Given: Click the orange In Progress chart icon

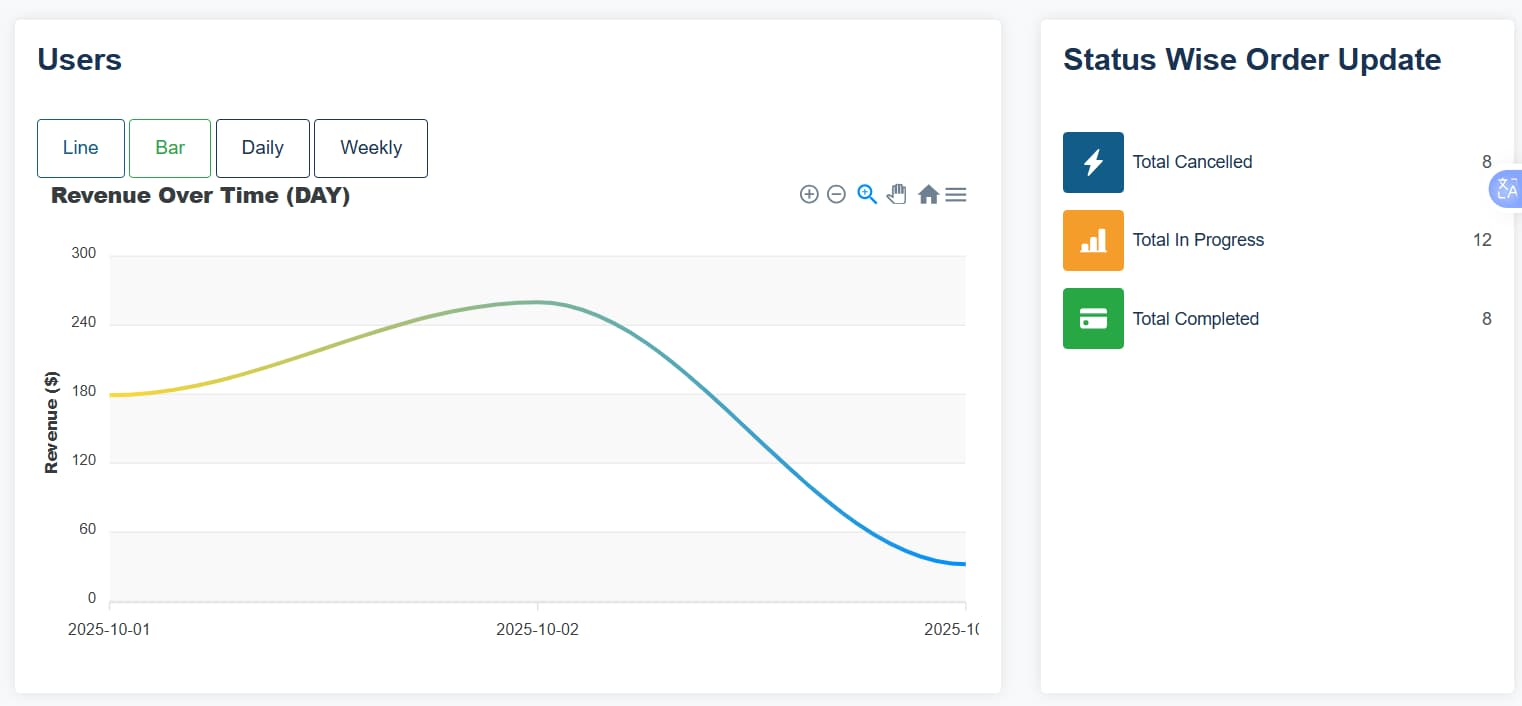Looking at the screenshot, I should pos(1093,240).
